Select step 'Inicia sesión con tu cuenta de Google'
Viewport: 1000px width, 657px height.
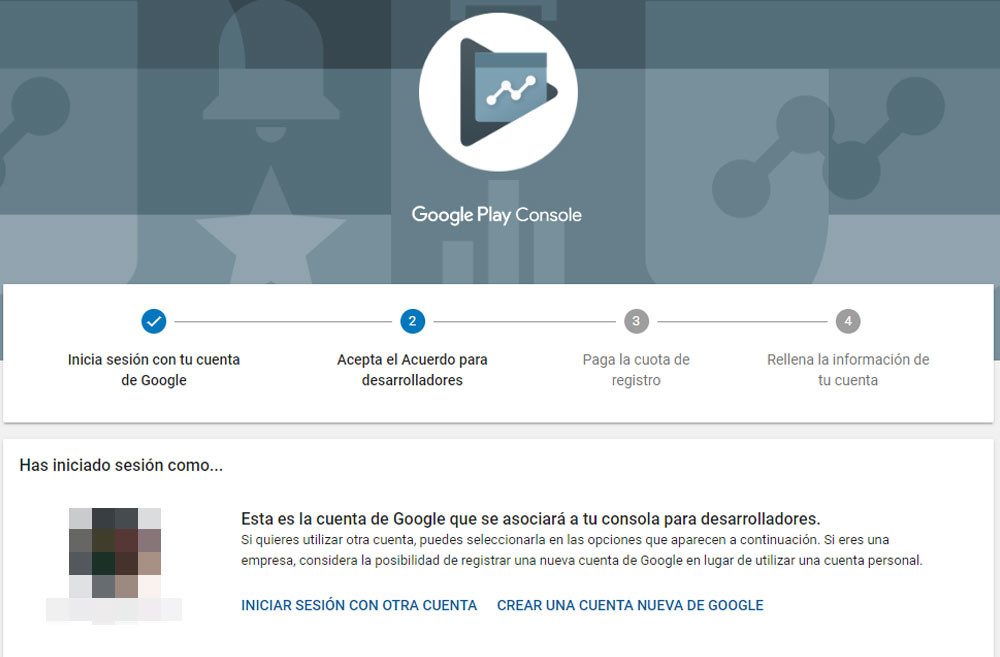point(153,370)
